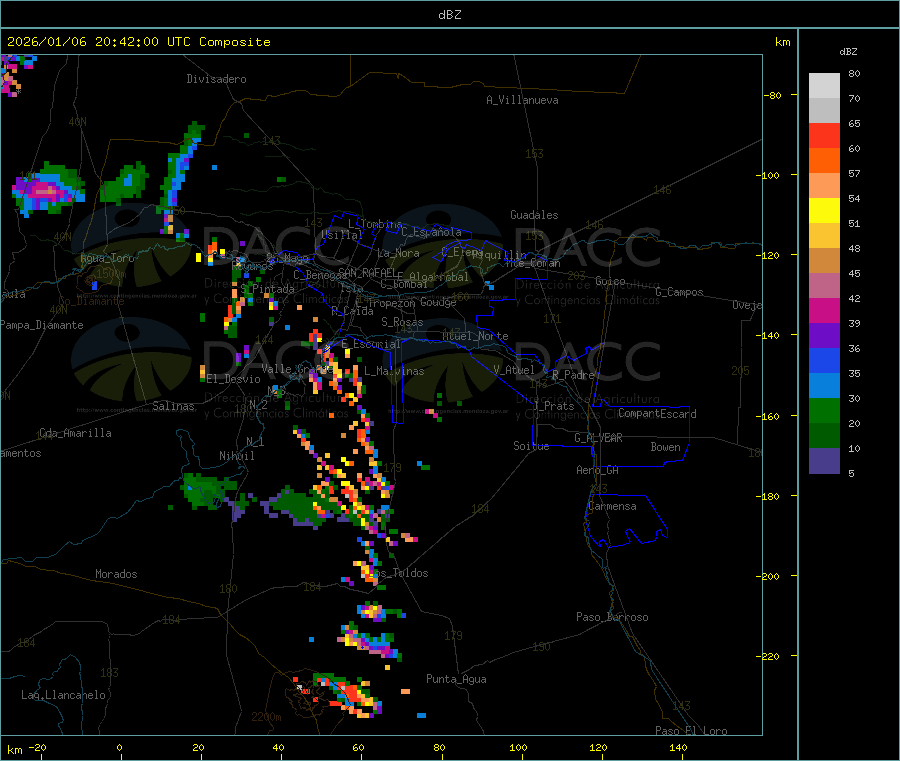Click the -200 km vertical axis tick
The image size is (900, 761).
tap(770, 576)
